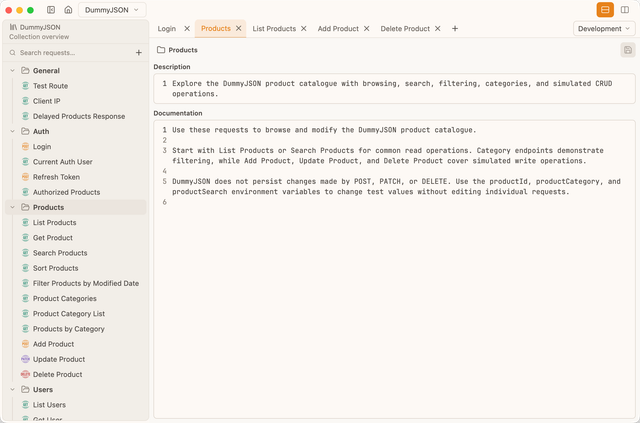Viewport: 640px width, 423px height.
Task: Switch to the Products tab
Action: [216, 29]
